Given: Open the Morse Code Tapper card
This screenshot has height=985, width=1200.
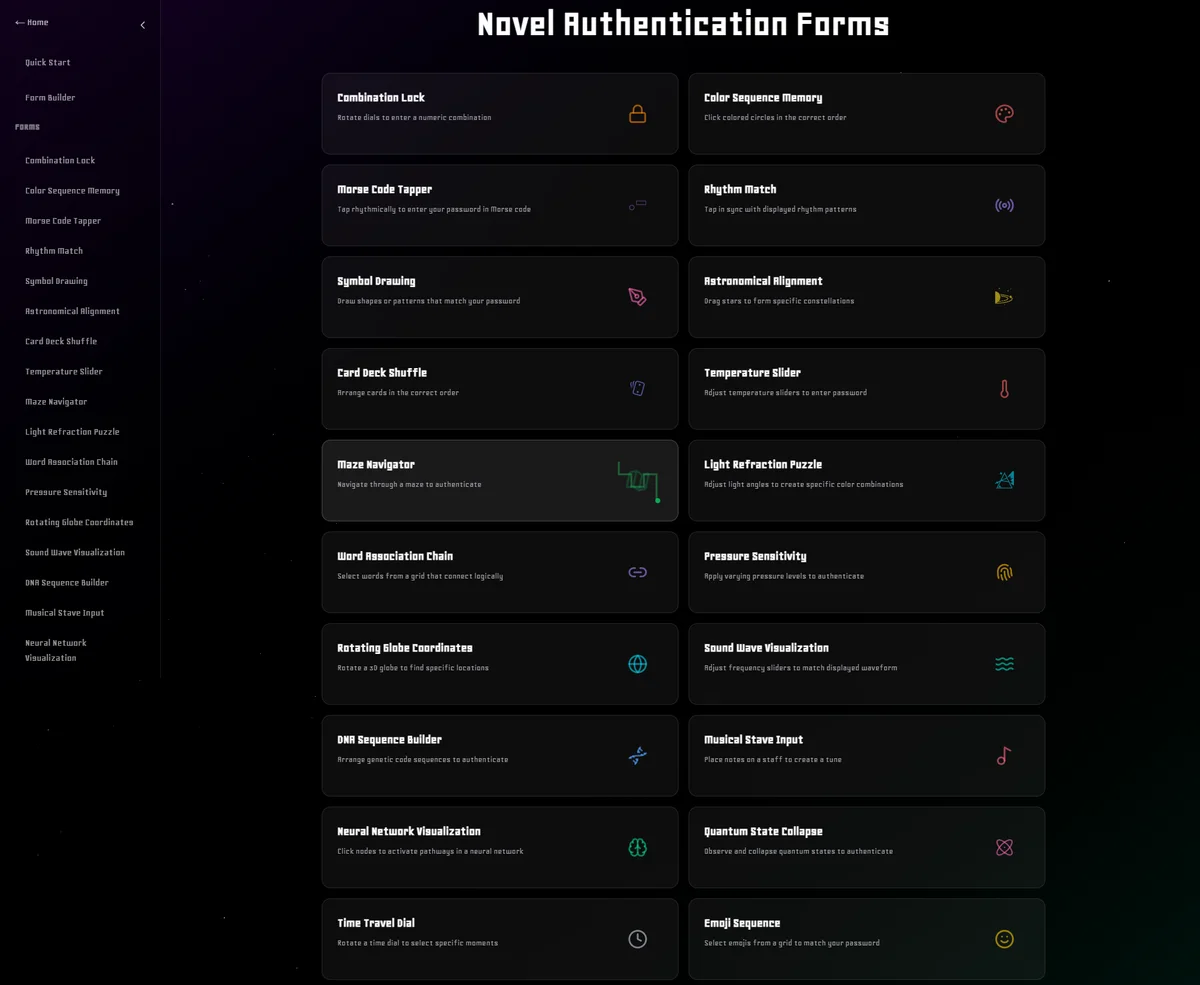Looking at the screenshot, I should (x=499, y=205).
